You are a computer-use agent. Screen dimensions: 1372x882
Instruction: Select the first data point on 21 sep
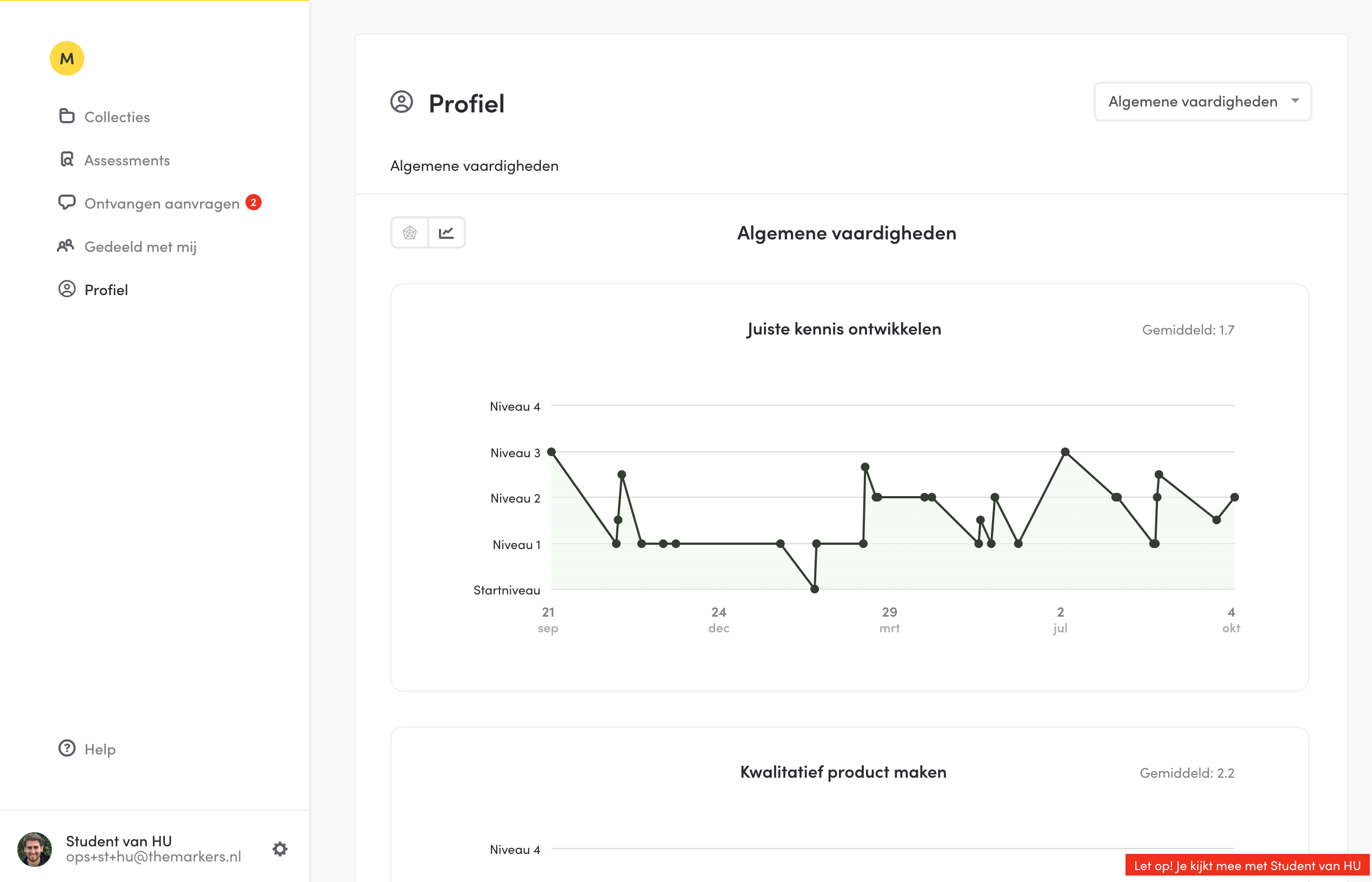551,452
